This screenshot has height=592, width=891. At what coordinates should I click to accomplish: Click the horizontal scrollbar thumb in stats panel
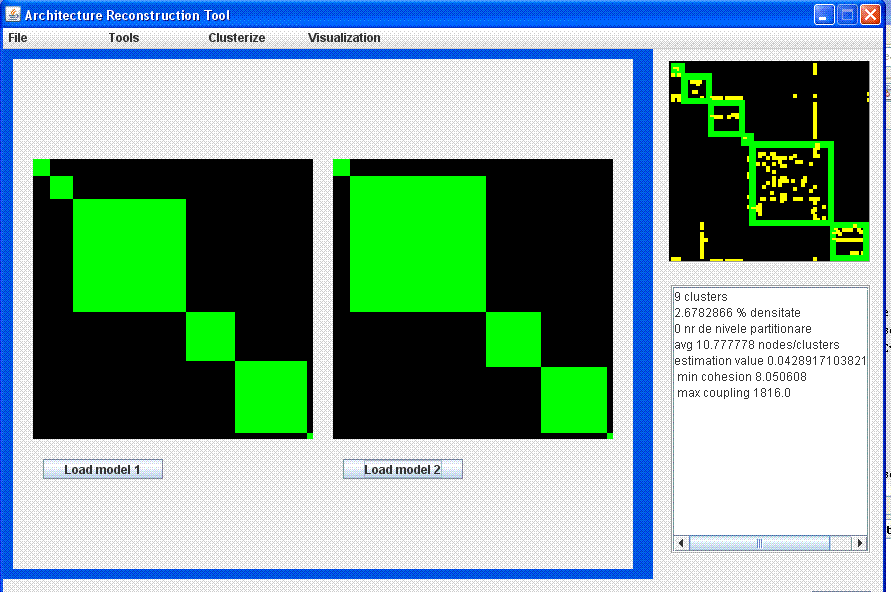[759, 543]
